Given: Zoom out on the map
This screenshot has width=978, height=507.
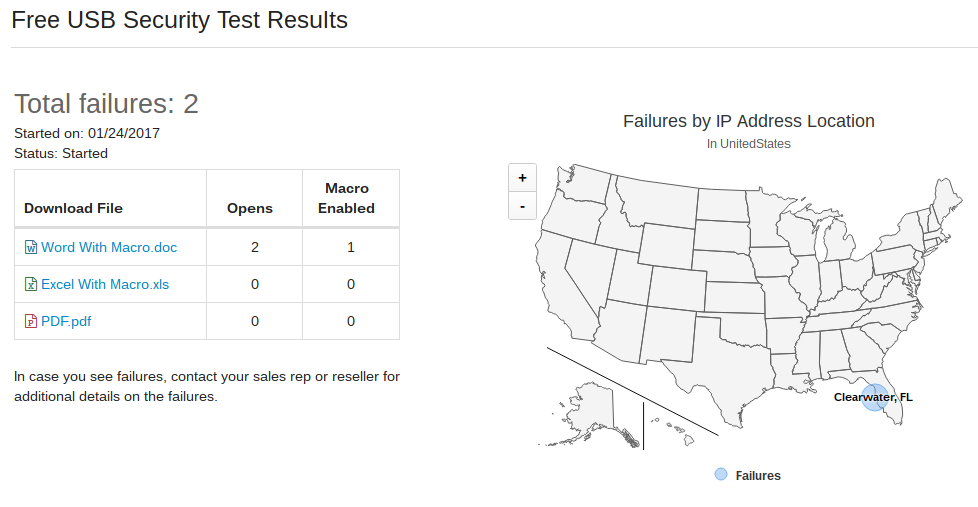Looking at the screenshot, I should [522, 206].
